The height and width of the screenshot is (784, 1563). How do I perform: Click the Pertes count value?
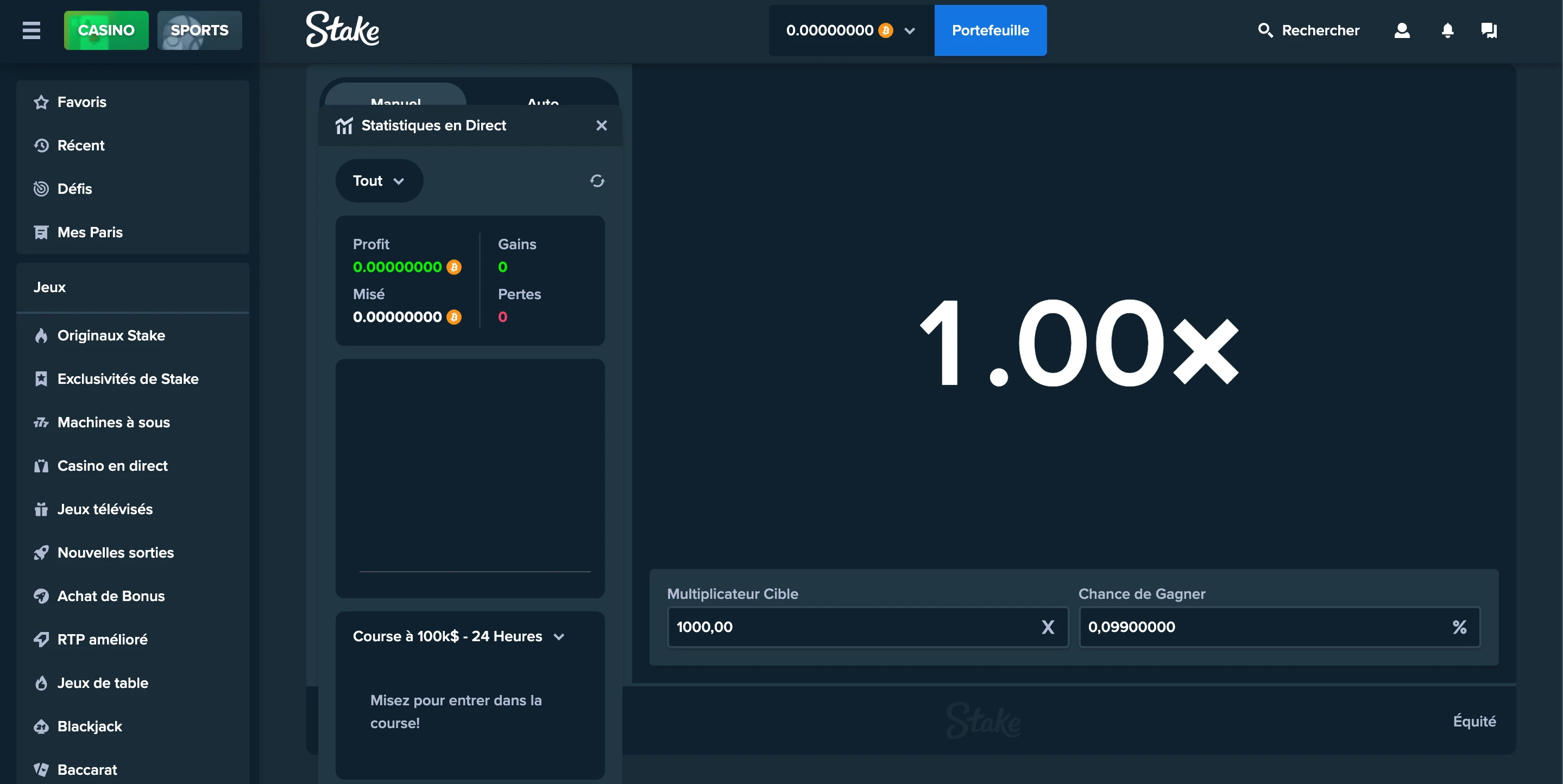502,317
